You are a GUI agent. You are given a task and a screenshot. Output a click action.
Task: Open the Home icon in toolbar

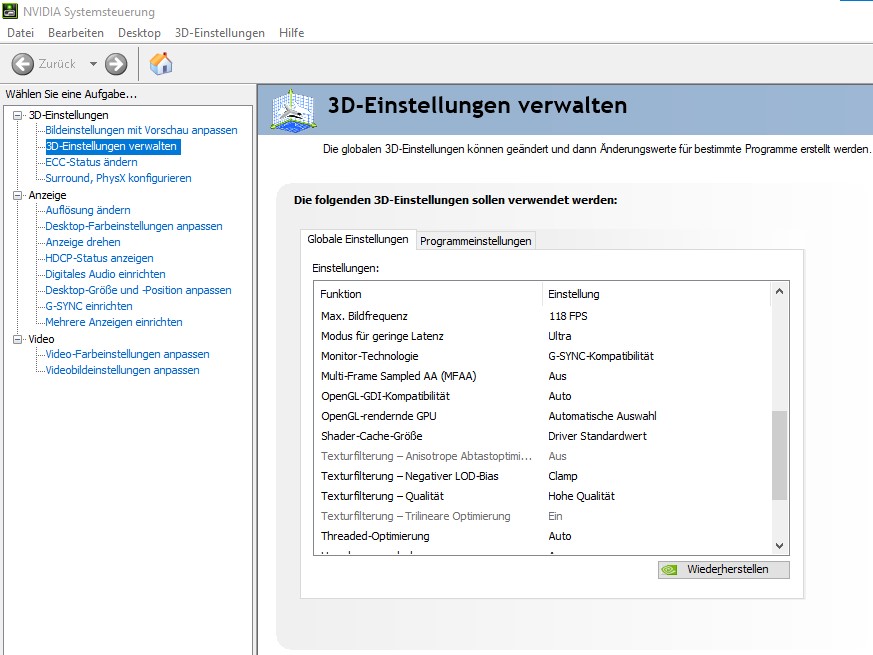click(x=161, y=63)
